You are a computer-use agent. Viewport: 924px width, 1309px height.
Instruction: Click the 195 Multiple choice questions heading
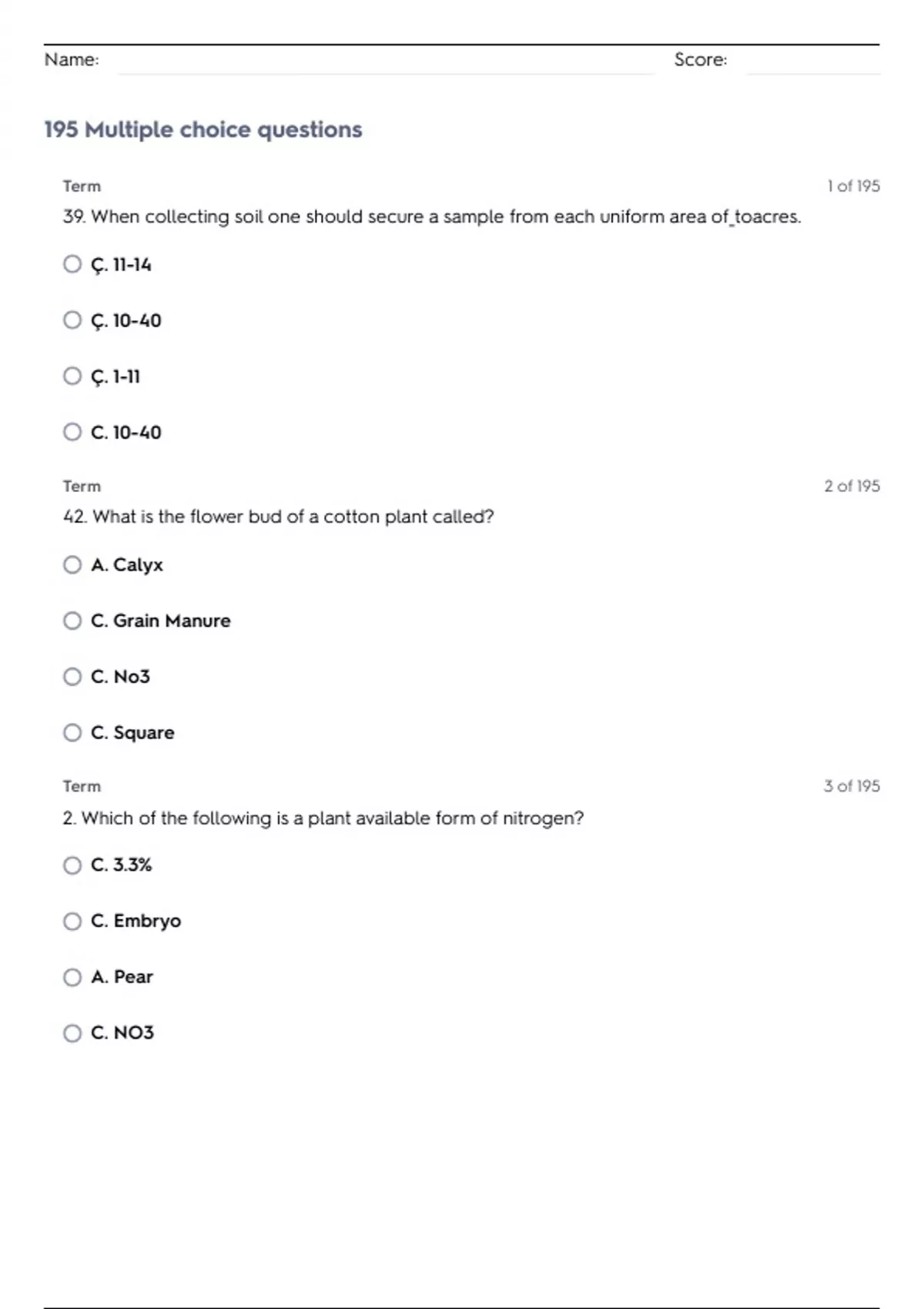[203, 129]
